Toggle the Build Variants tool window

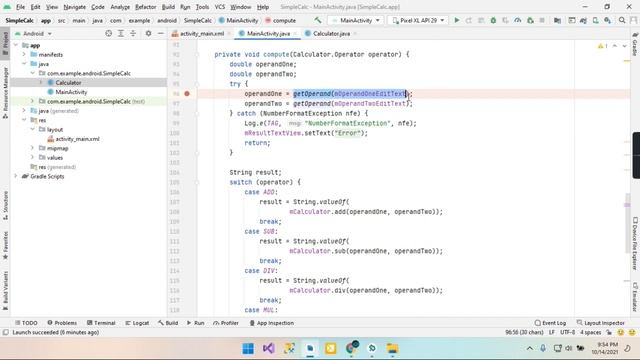pyautogui.click(x=5, y=290)
